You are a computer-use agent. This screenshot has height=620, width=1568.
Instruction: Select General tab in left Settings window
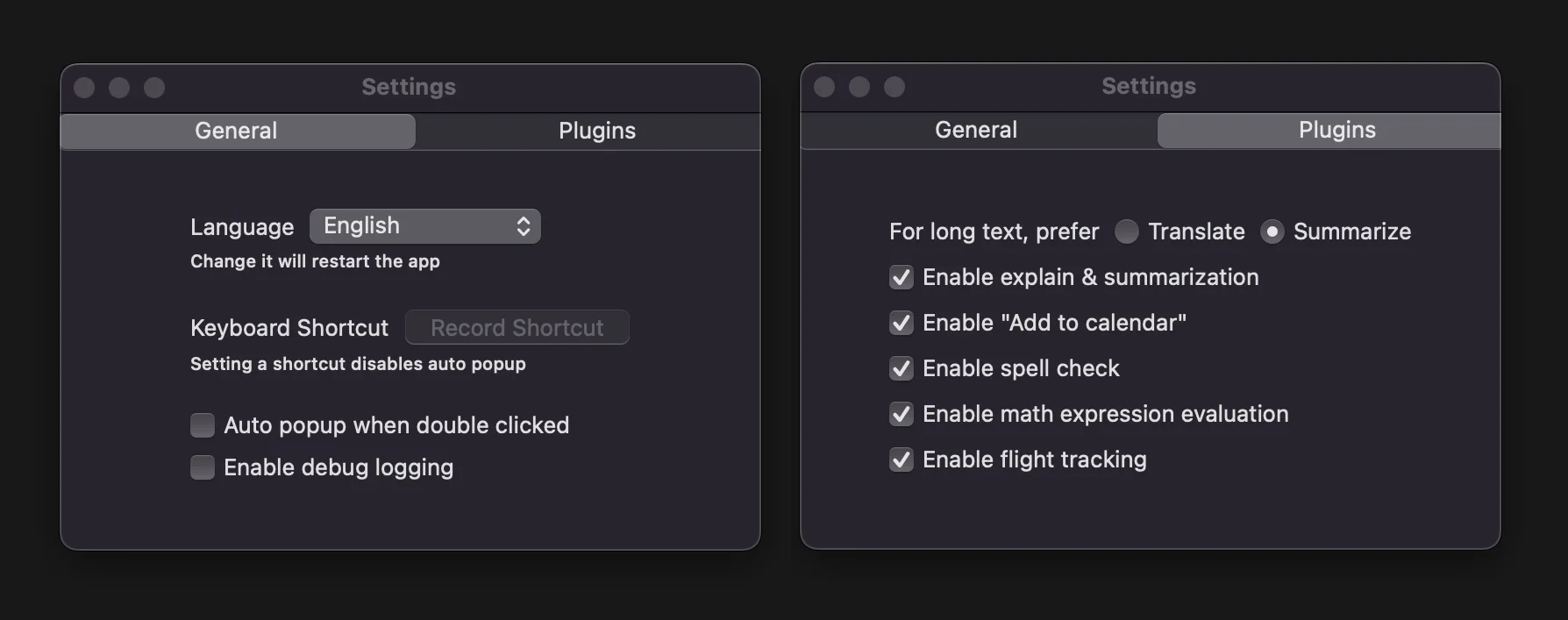pos(237,131)
